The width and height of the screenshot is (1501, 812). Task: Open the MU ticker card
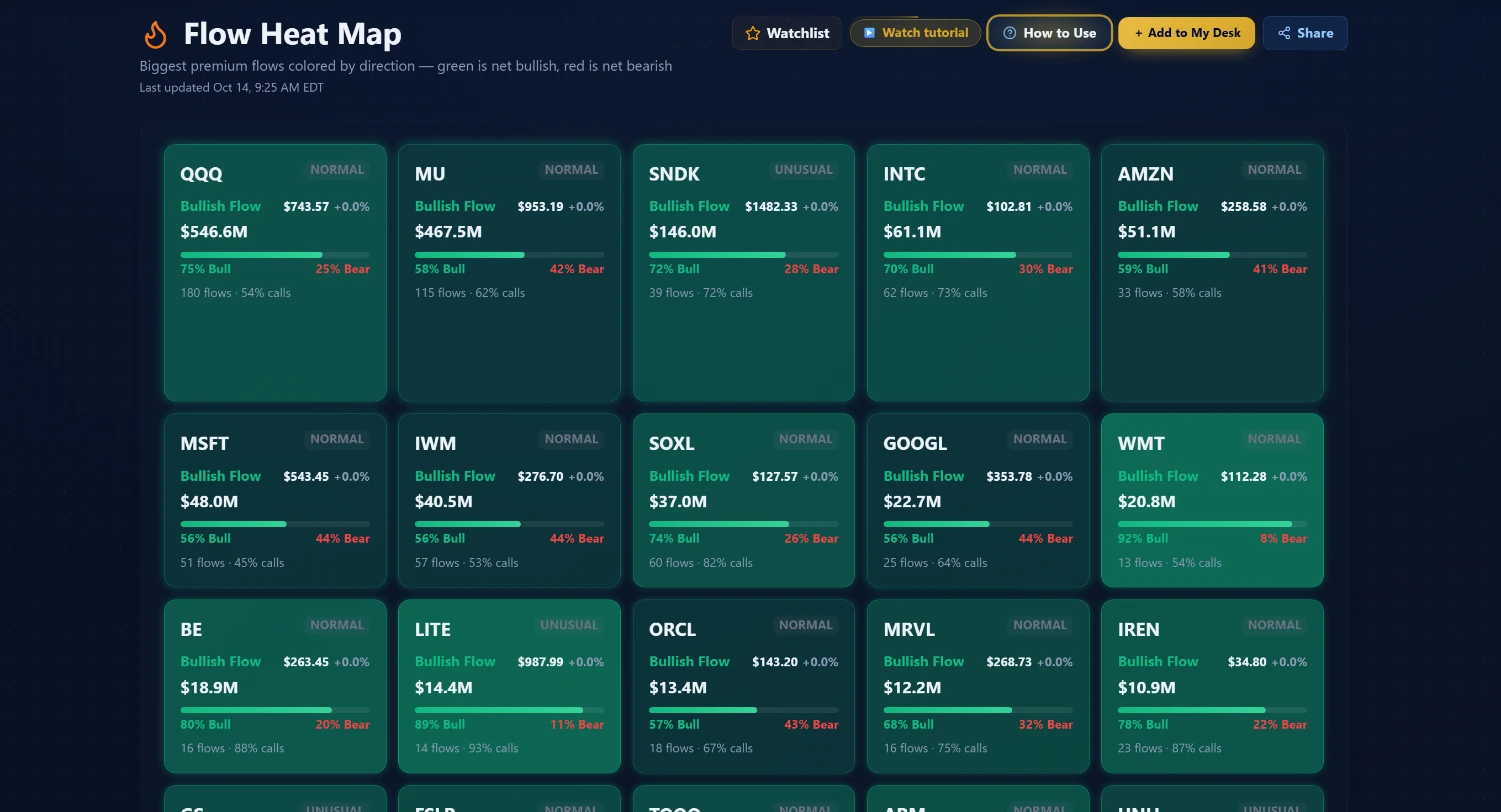pyautogui.click(x=509, y=273)
